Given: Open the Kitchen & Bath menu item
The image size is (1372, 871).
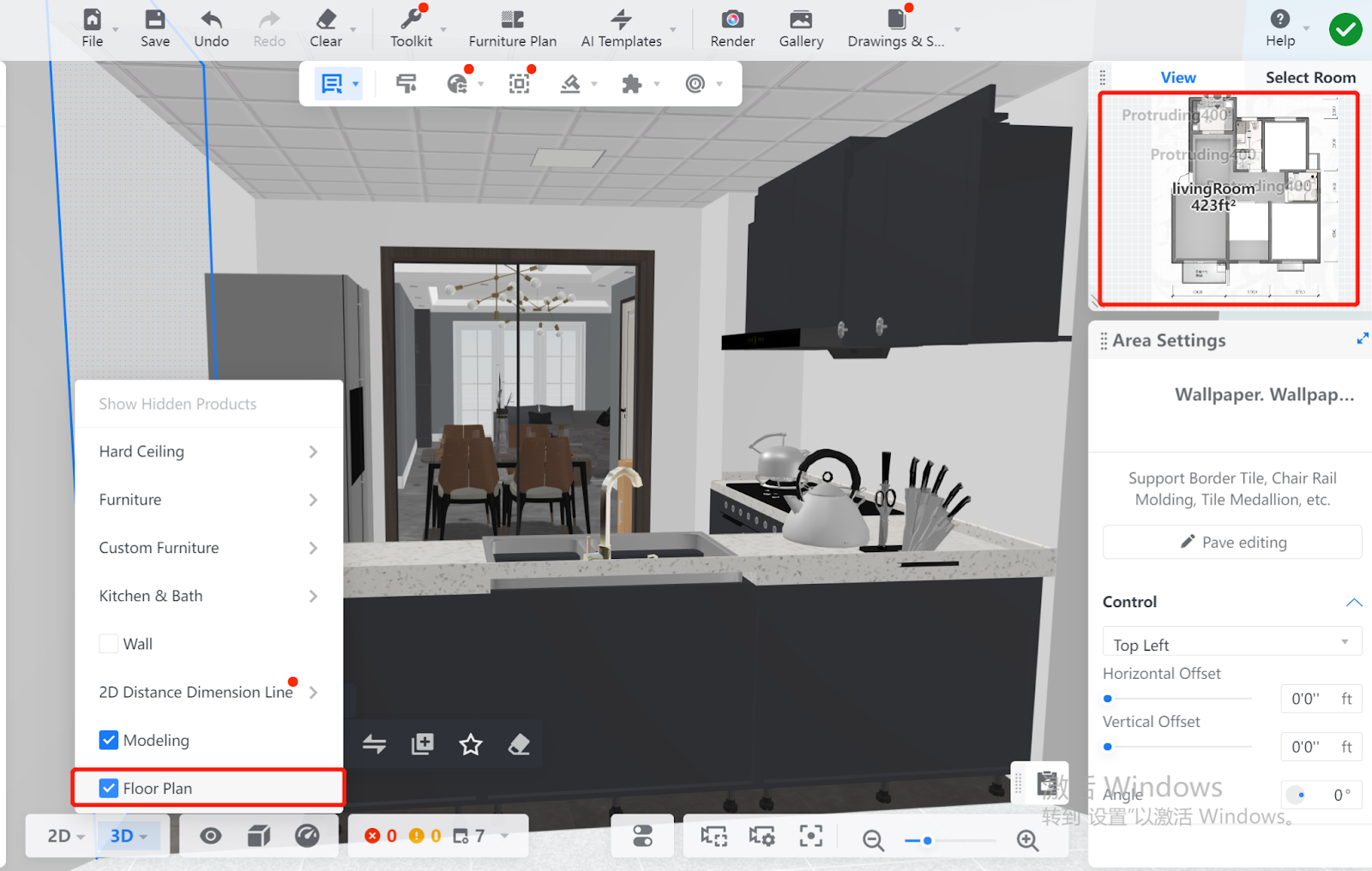Looking at the screenshot, I should [x=208, y=596].
